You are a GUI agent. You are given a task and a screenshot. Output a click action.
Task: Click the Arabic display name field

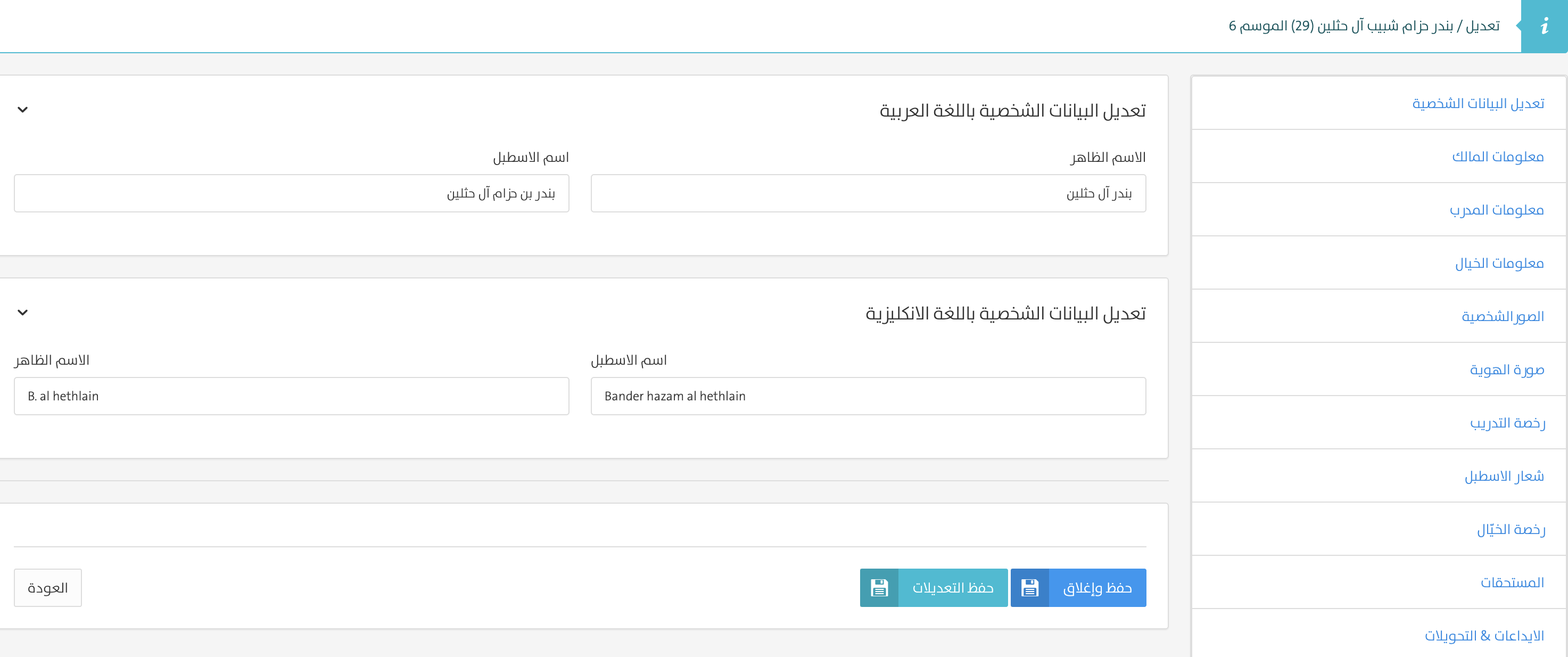(x=868, y=194)
